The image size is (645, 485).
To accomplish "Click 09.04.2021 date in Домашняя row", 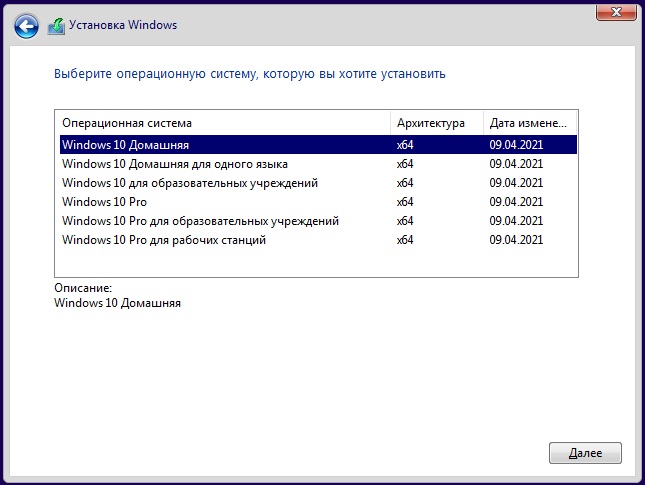I will (x=516, y=145).
